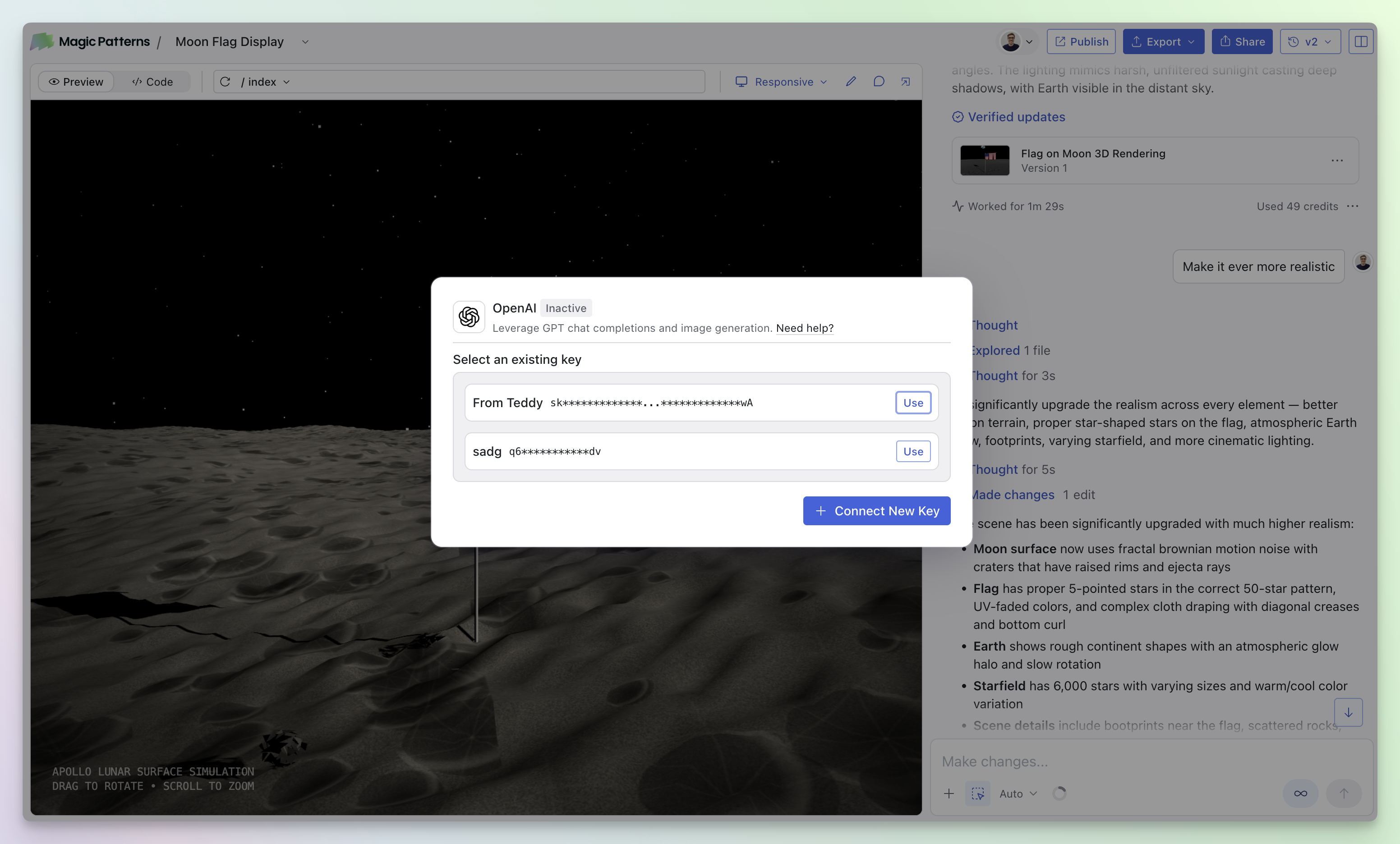
Task: Switch to Preview mode
Action: [x=76, y=82]
